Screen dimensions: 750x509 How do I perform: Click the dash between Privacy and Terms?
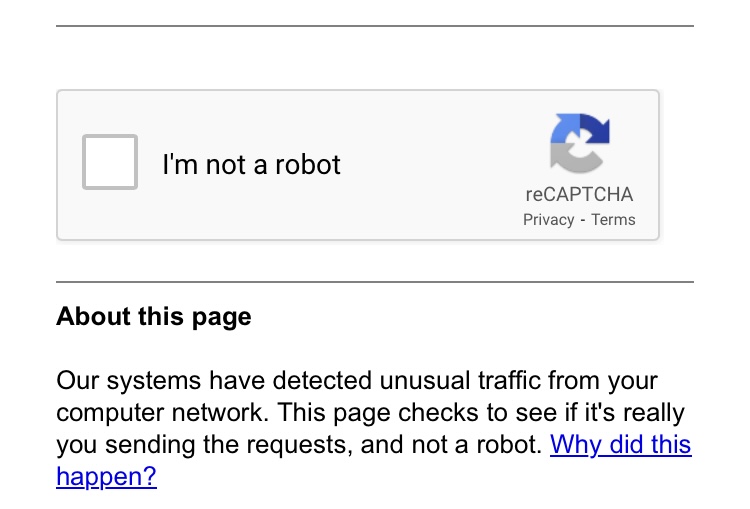(x=583, y=220)
